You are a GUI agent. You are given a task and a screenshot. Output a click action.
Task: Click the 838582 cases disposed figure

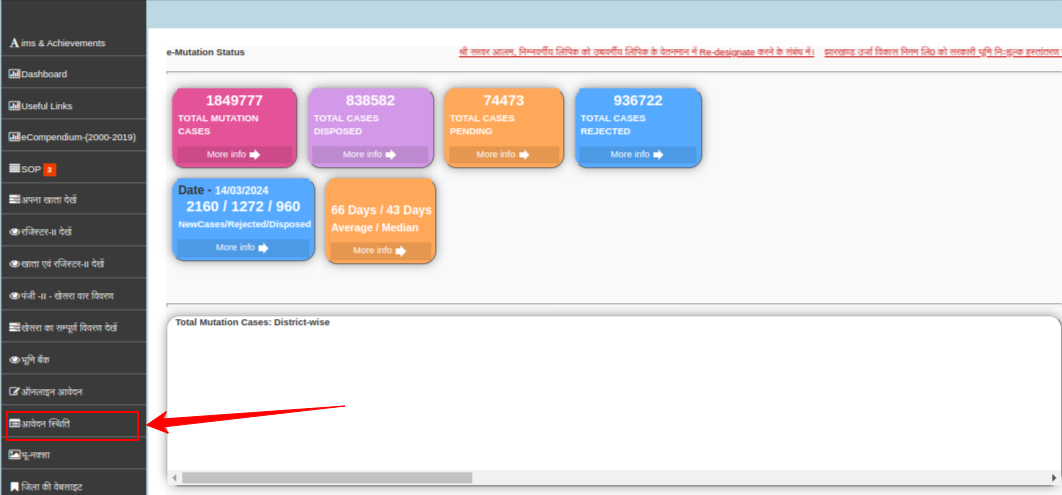pyautogui.click(x=370, y=100)
